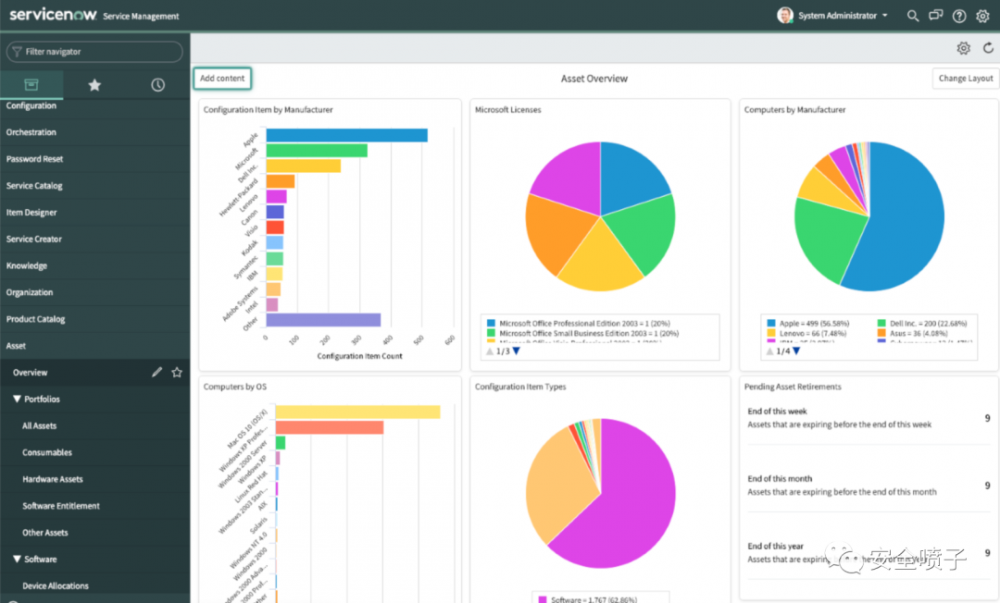
Task: Select the Overview navigator item
Action: [30, 372]
